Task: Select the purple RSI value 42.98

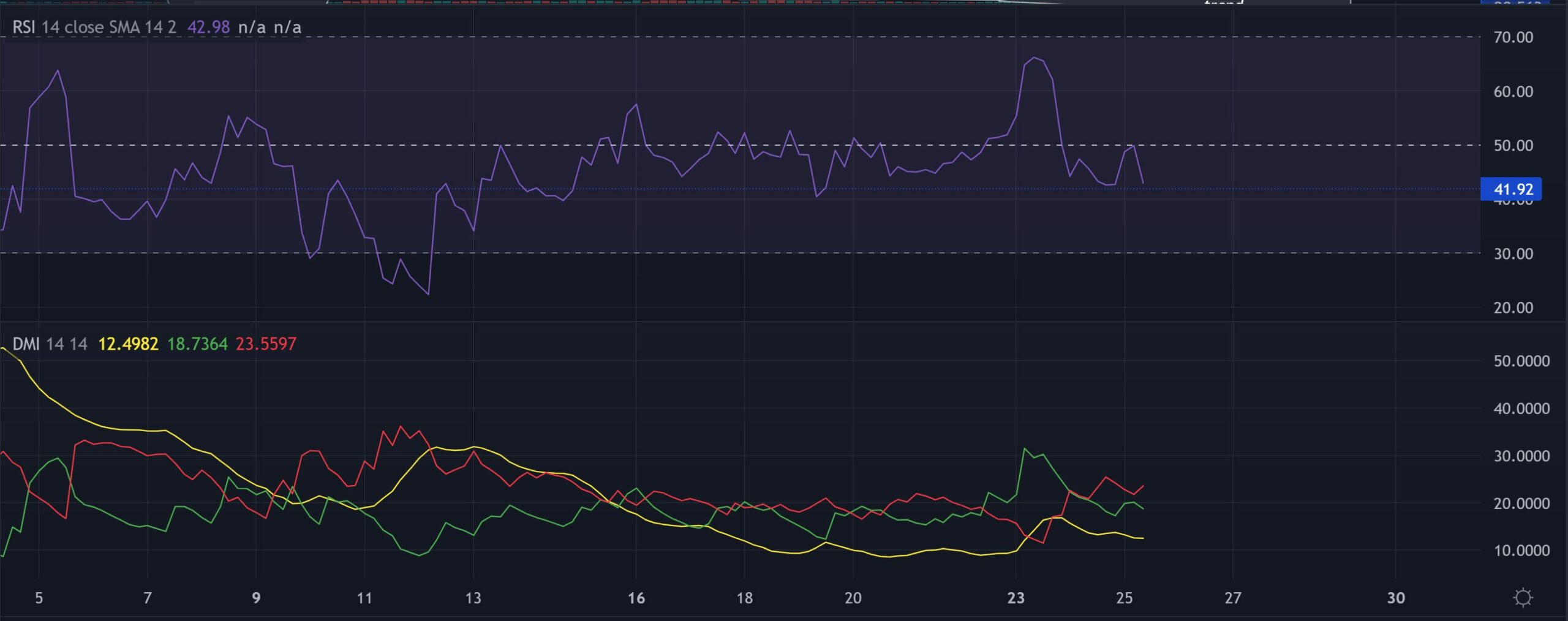Action: point(208,27)
